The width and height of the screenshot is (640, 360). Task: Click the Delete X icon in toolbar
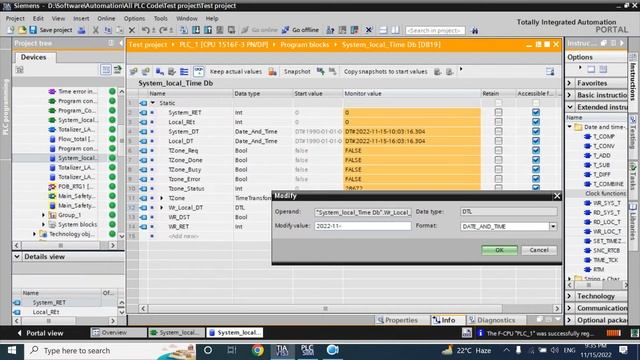click(131, 30)
